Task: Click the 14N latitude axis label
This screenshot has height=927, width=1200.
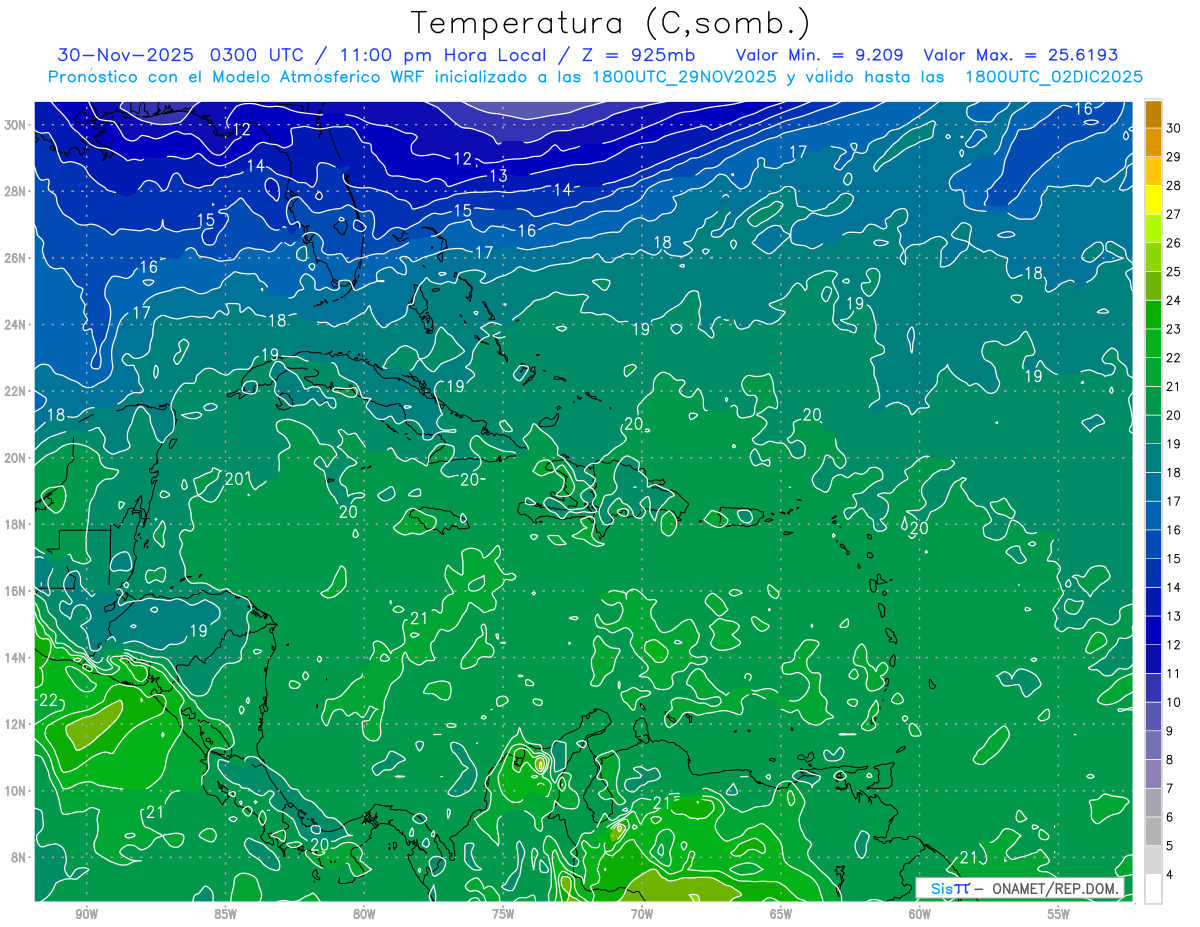Action: tap(16, 658)
